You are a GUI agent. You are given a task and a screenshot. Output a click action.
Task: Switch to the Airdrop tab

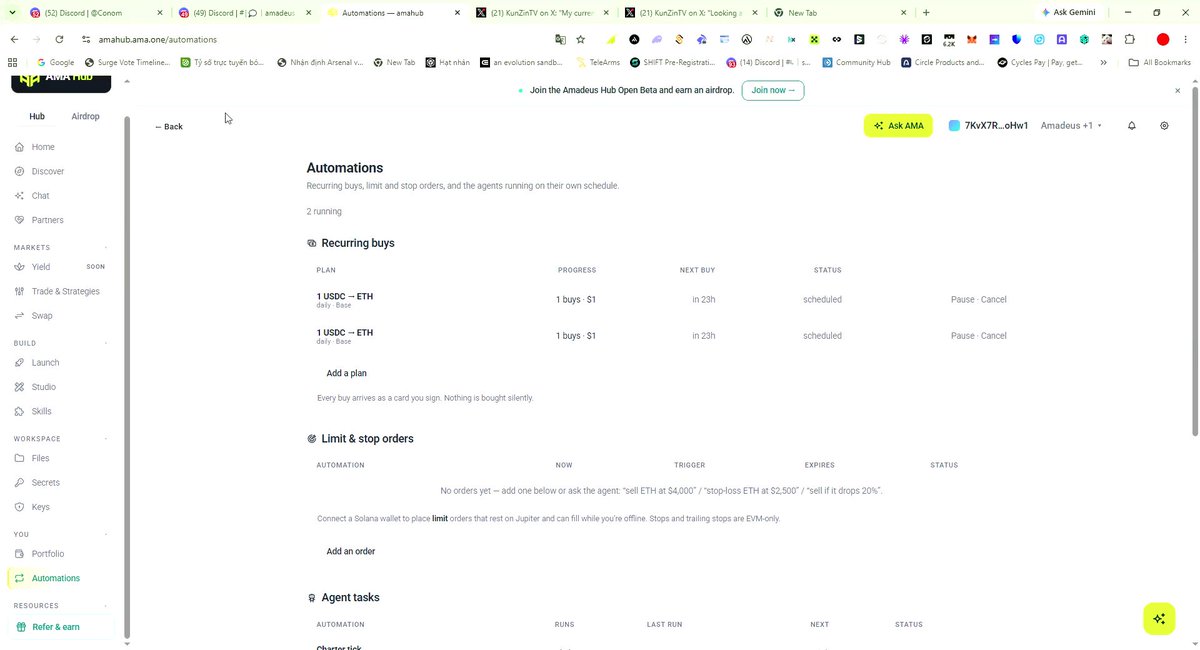(86, 116)
